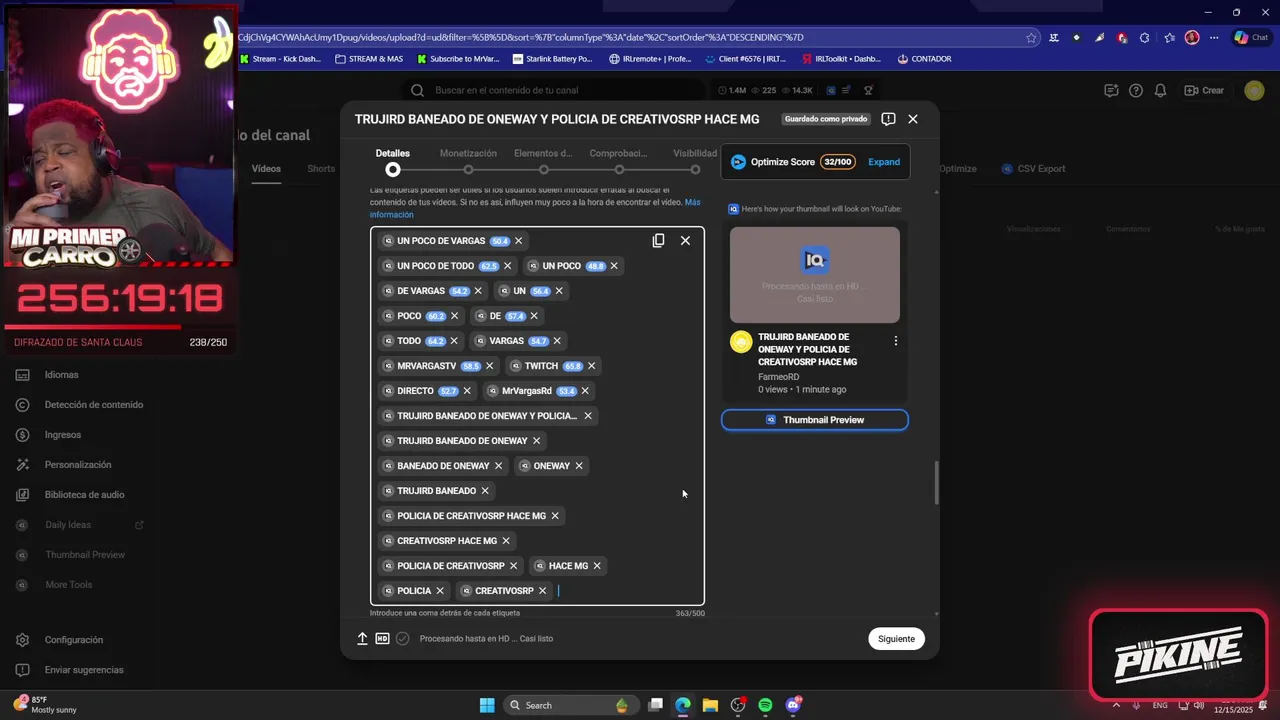
Task: Go to the Monetización step
Action: click(x=468, y=161)
